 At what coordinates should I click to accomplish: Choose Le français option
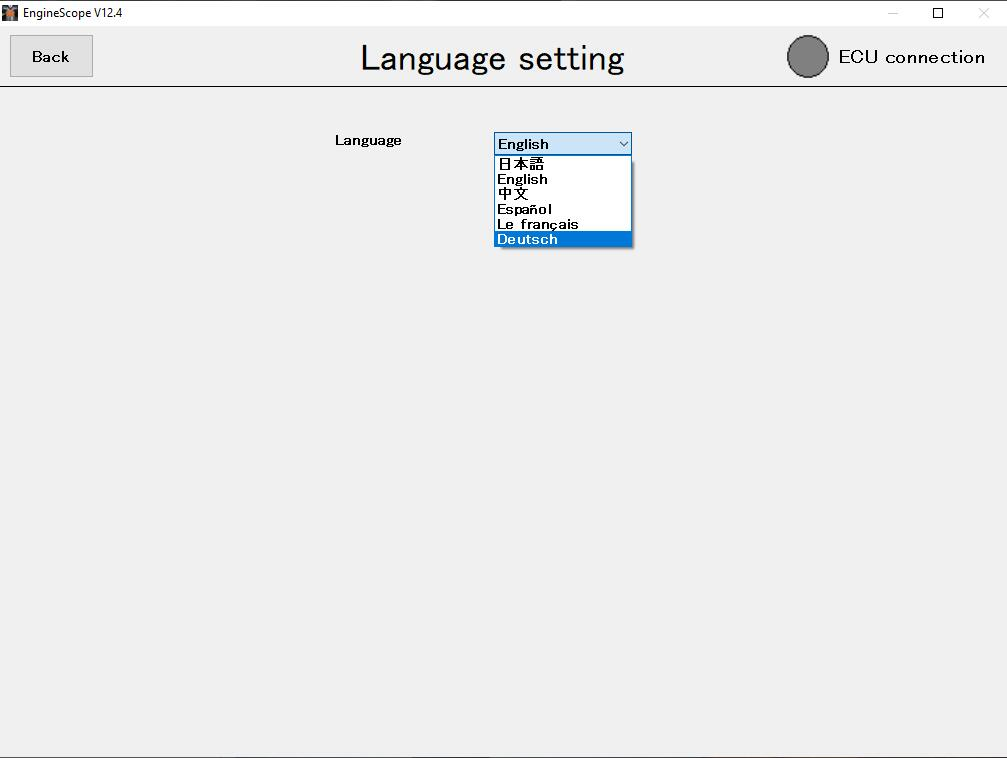coord(563,224)
